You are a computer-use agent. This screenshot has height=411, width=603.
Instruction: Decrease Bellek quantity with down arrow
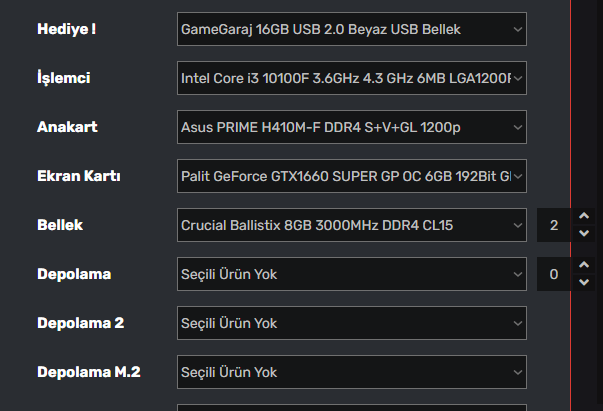click(584, 234)
